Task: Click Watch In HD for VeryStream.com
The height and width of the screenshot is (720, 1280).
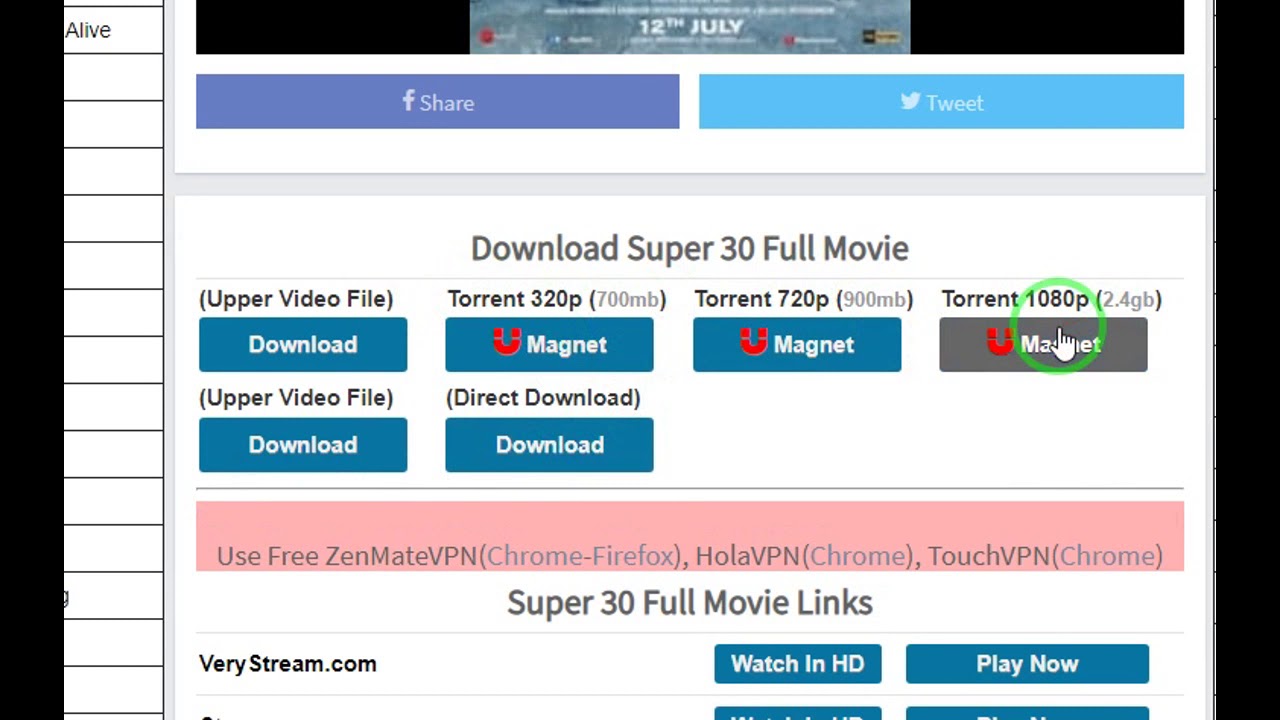Action: coord(798,664)
